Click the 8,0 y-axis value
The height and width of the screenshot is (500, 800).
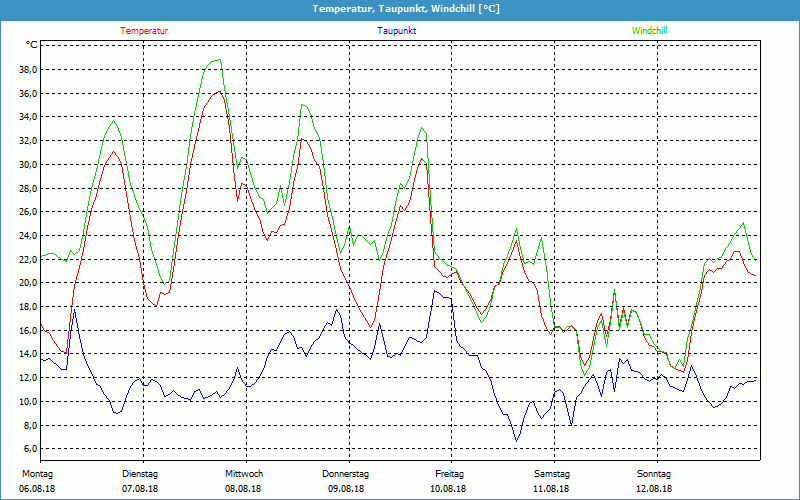tap(30, 425)
